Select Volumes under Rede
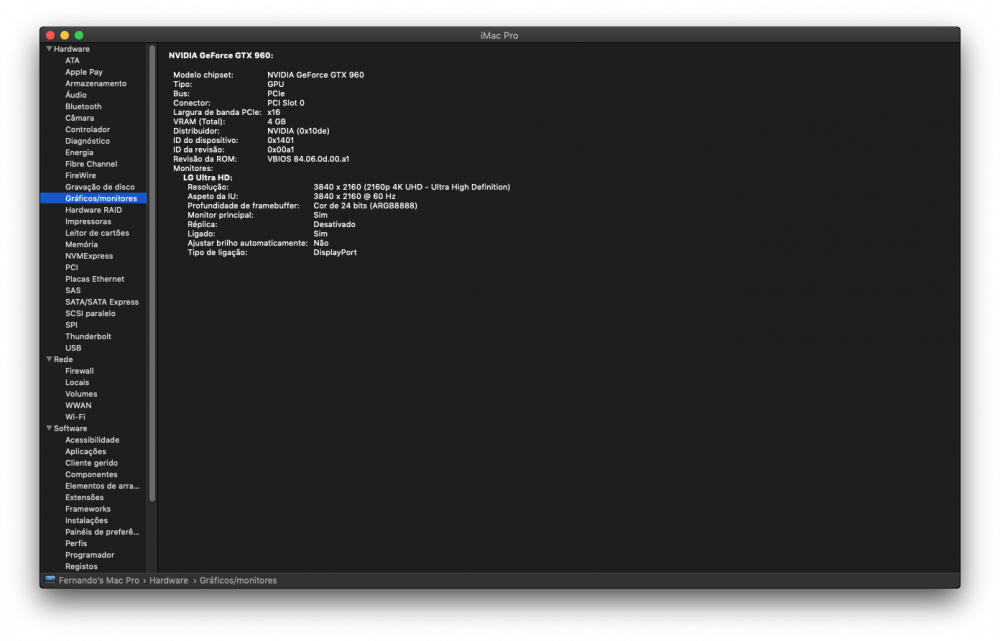This screenshot has width=1000, height=641. tap(81, 394)
